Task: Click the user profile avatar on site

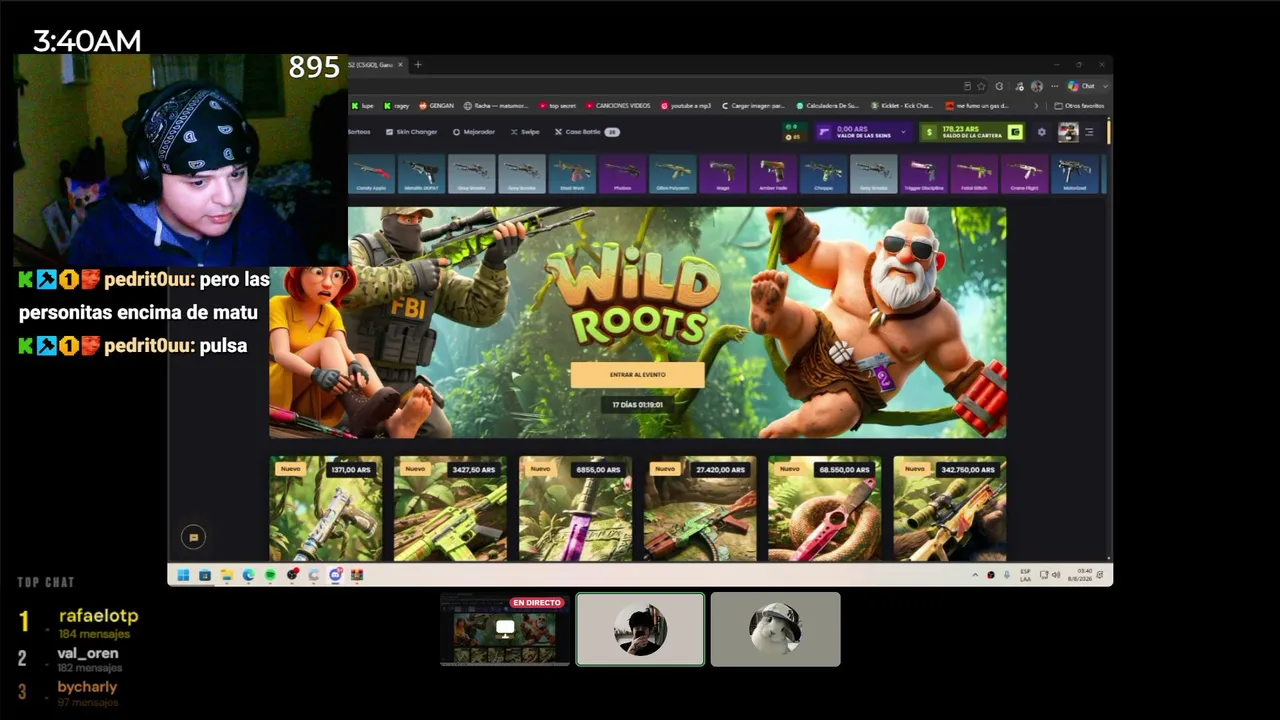Action: tap(1068, 132)
